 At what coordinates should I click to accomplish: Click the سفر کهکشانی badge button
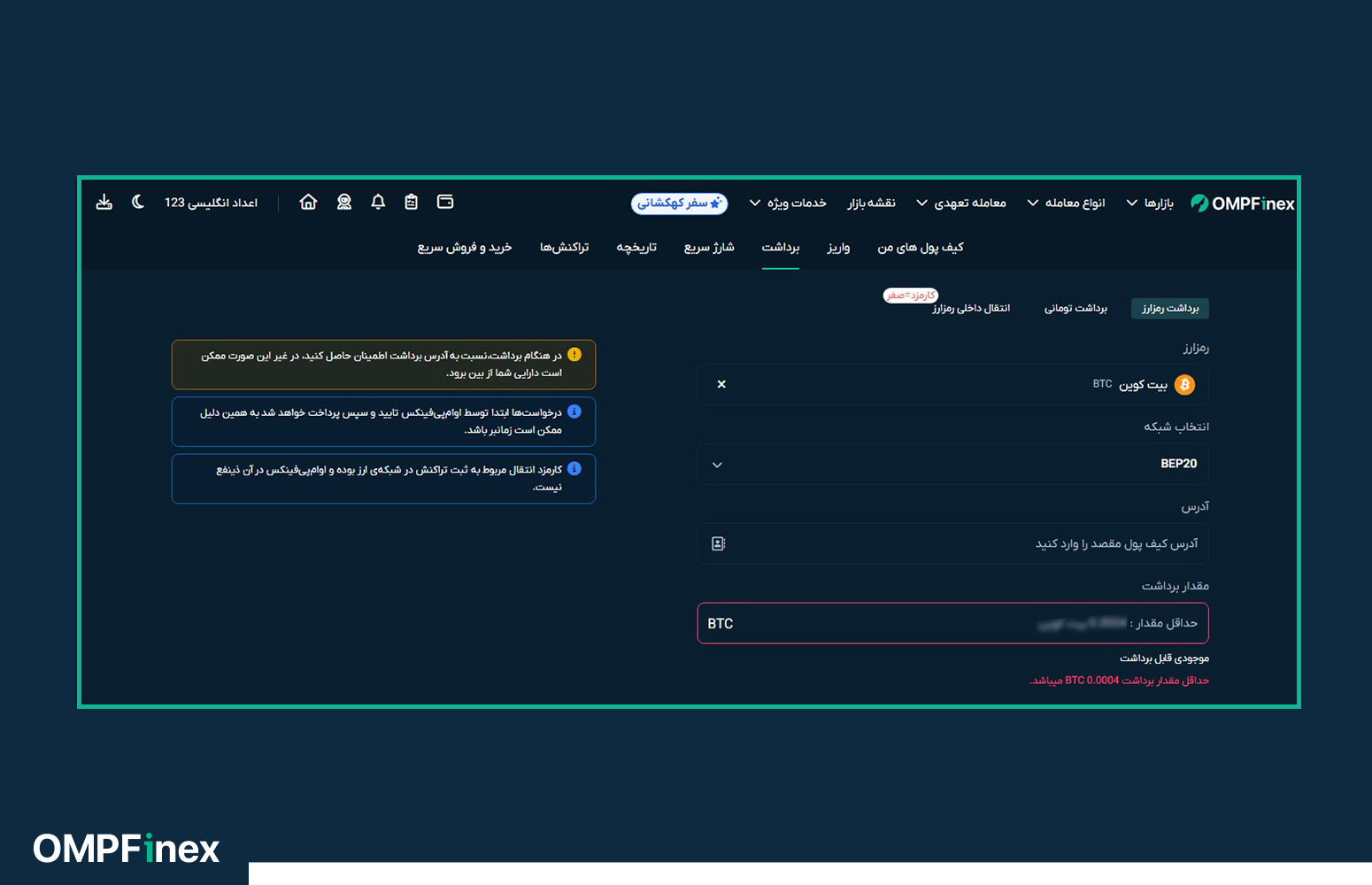(679, 204)
